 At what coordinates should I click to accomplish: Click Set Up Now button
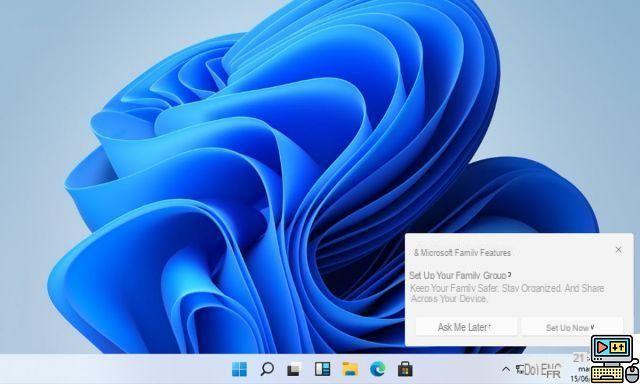click(x=572, y=327)
